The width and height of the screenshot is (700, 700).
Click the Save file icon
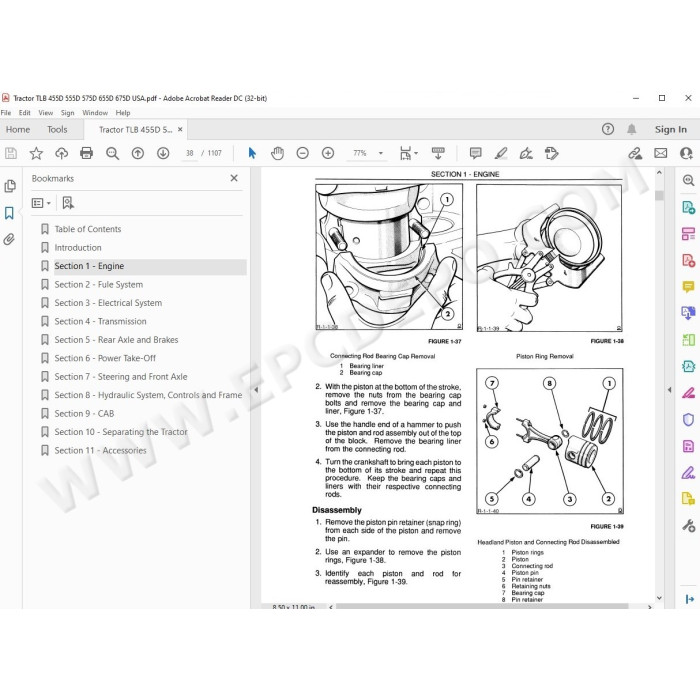11,154
